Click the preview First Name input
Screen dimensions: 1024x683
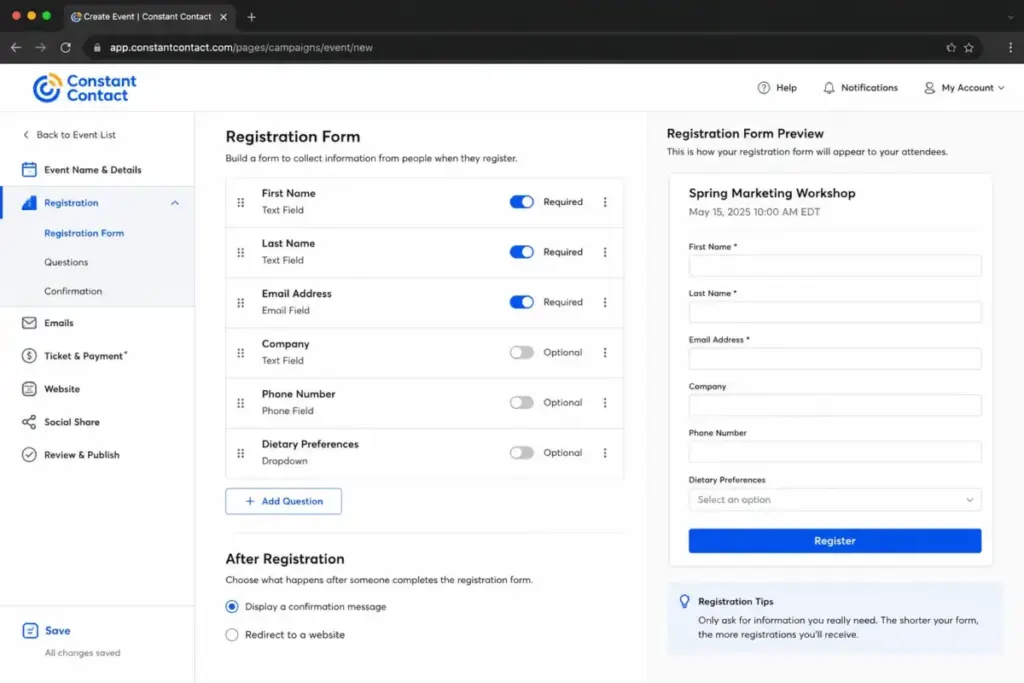[x=835, y=265]
